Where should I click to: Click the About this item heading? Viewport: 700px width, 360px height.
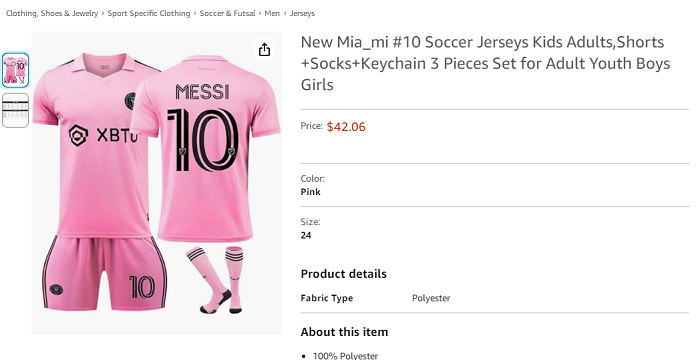344,332
